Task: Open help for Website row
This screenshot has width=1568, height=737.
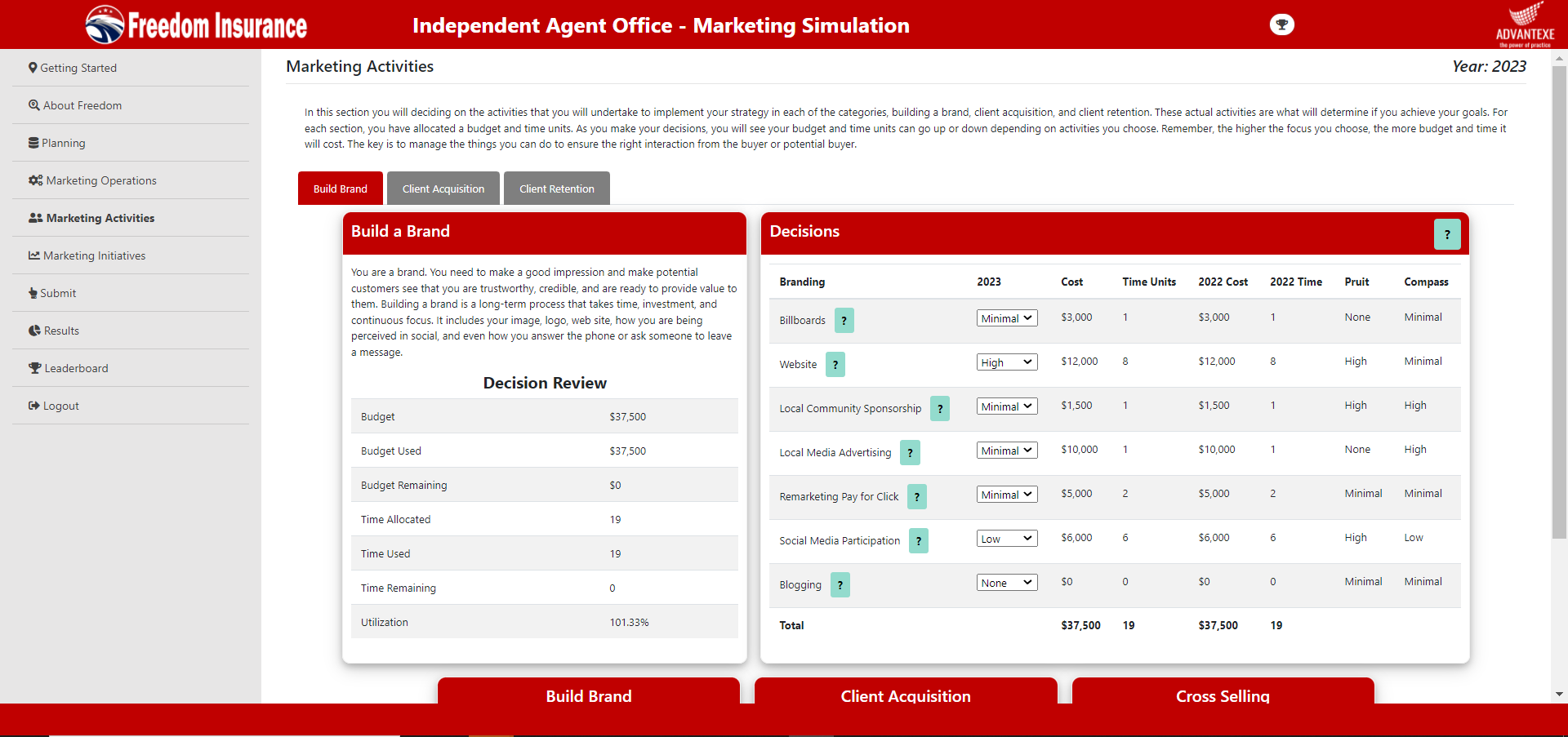Action: 835,365
